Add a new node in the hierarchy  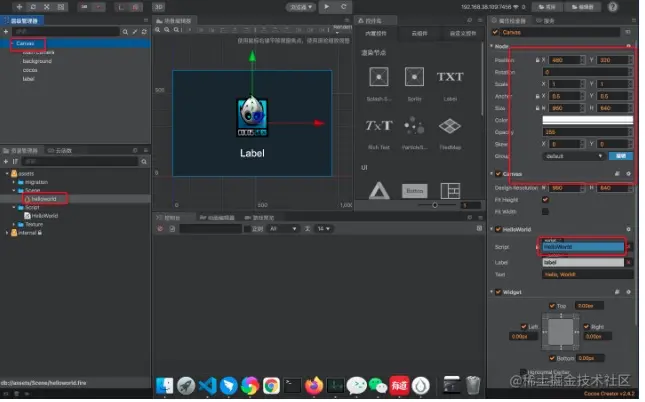6,31
